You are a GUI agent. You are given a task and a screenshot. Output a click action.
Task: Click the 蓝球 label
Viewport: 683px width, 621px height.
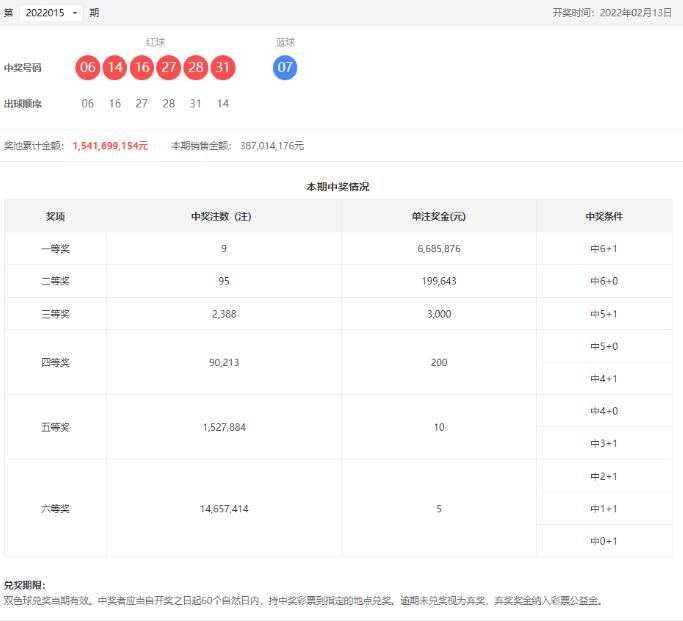coord(285,42)
